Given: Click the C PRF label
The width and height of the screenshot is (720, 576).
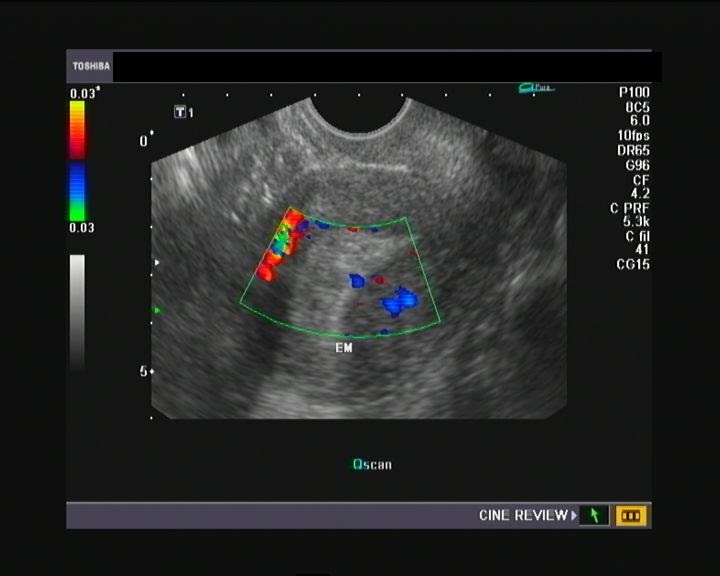Looking at the screenshot, I should point(629,209).
